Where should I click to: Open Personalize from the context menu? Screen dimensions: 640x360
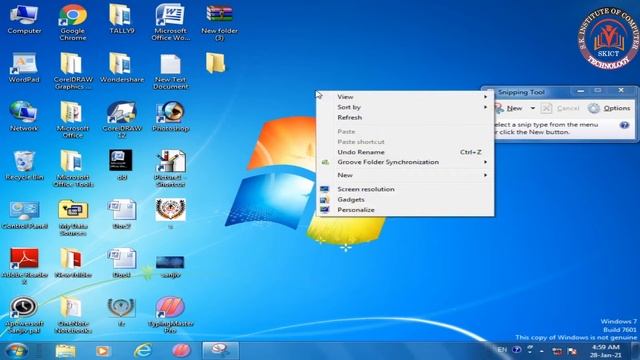pos(404,209)
